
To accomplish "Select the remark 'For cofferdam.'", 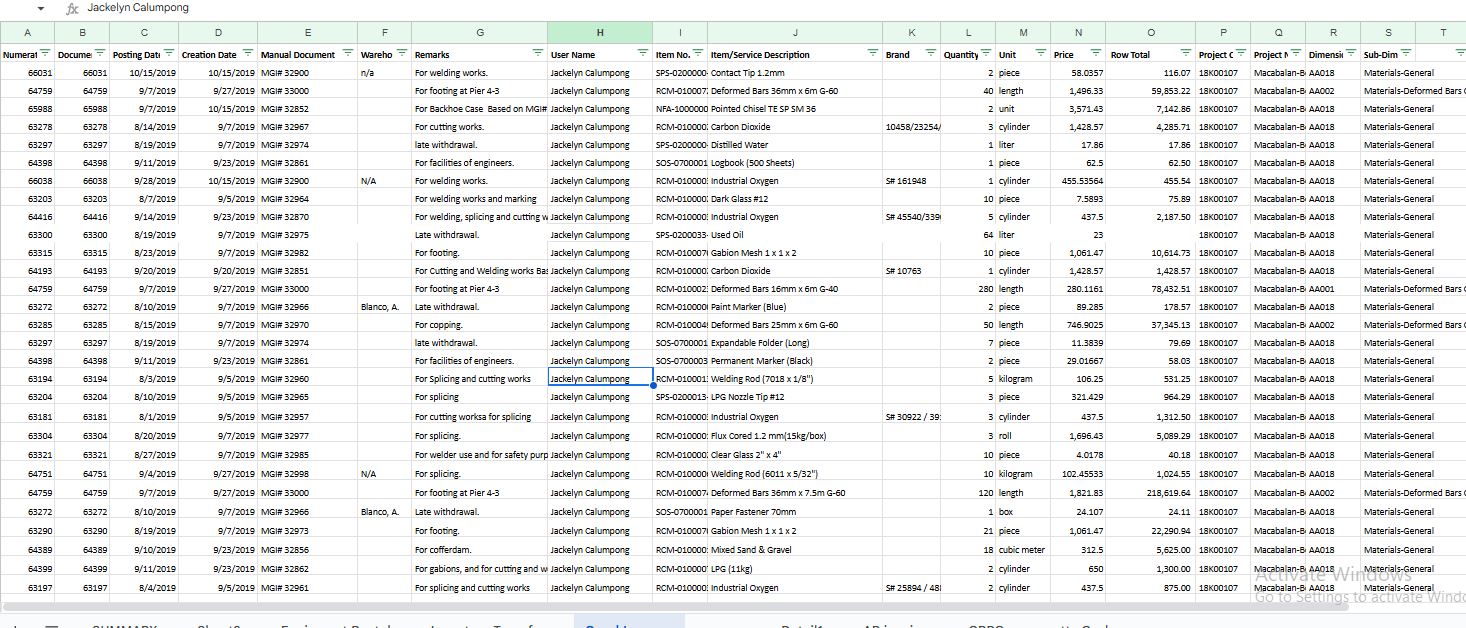I will (x=480, y=550).
